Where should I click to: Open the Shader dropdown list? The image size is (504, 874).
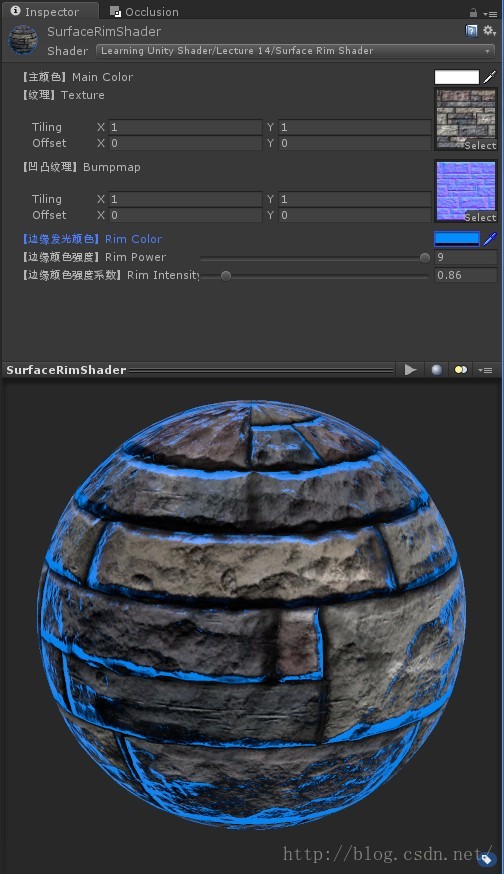[x=295, y=51]
